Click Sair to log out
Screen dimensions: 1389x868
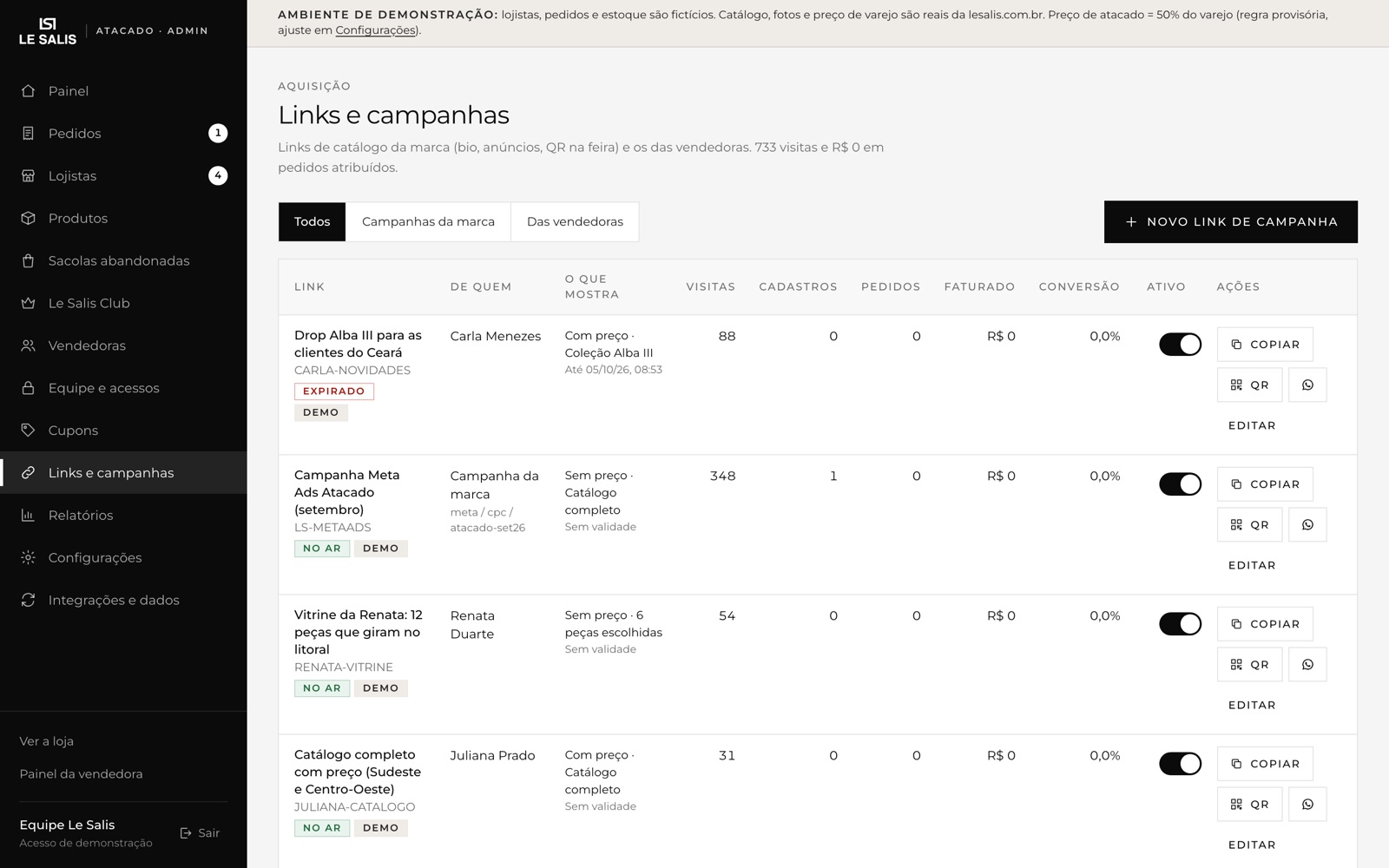pyautogui.click(x=200, y=833)
